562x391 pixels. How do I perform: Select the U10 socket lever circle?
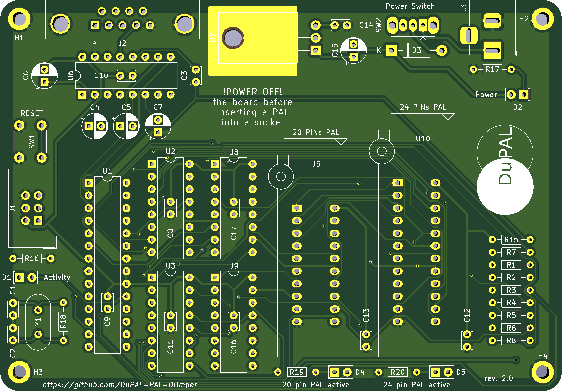point(382,151)
